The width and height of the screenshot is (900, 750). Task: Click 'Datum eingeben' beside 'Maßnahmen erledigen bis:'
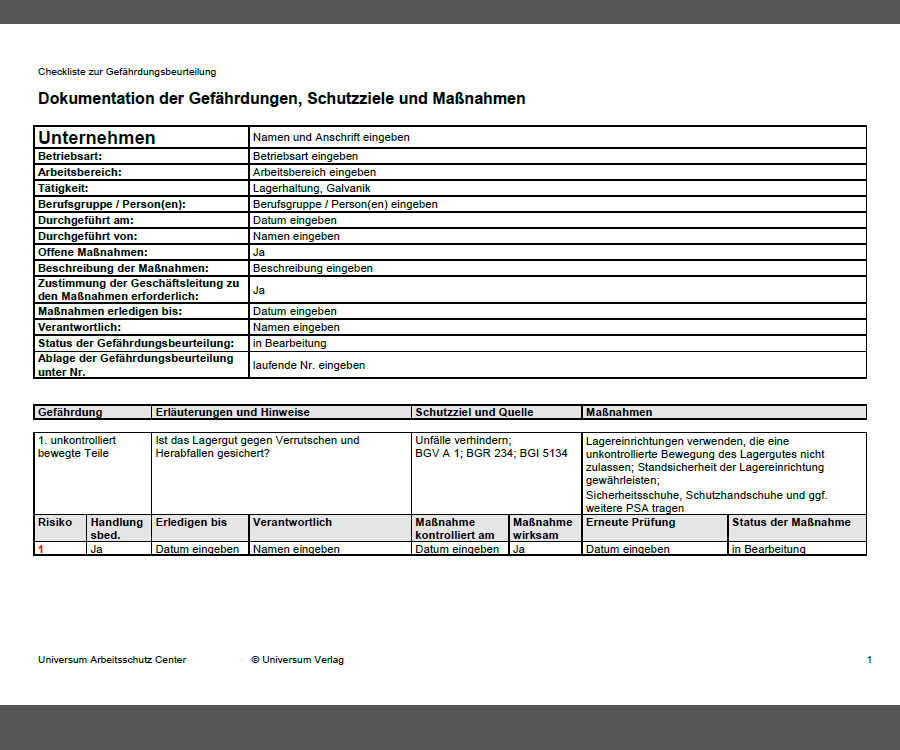tap(294, 311)
